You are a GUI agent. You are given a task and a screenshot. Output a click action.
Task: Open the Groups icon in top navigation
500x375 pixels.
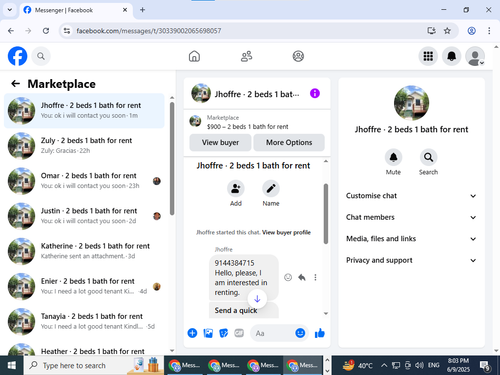298,56
